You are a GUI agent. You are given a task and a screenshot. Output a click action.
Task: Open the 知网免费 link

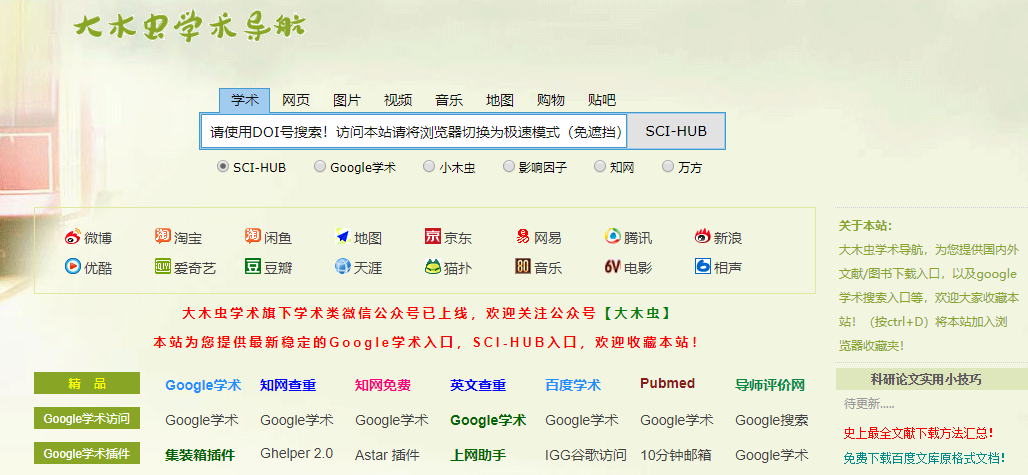[x=383, y=385]
